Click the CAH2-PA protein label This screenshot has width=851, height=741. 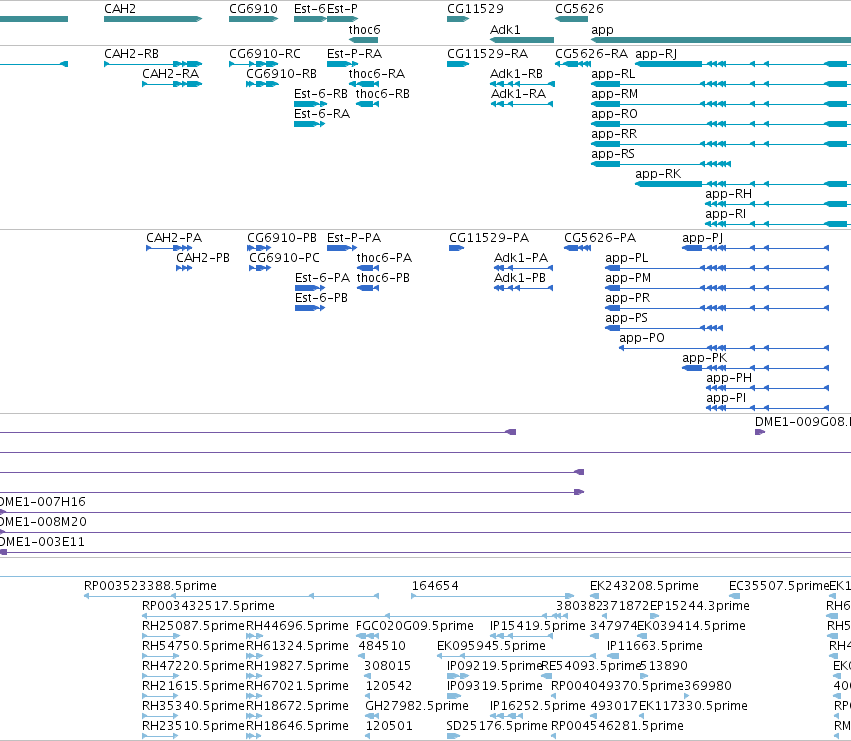tap(174, 238)
